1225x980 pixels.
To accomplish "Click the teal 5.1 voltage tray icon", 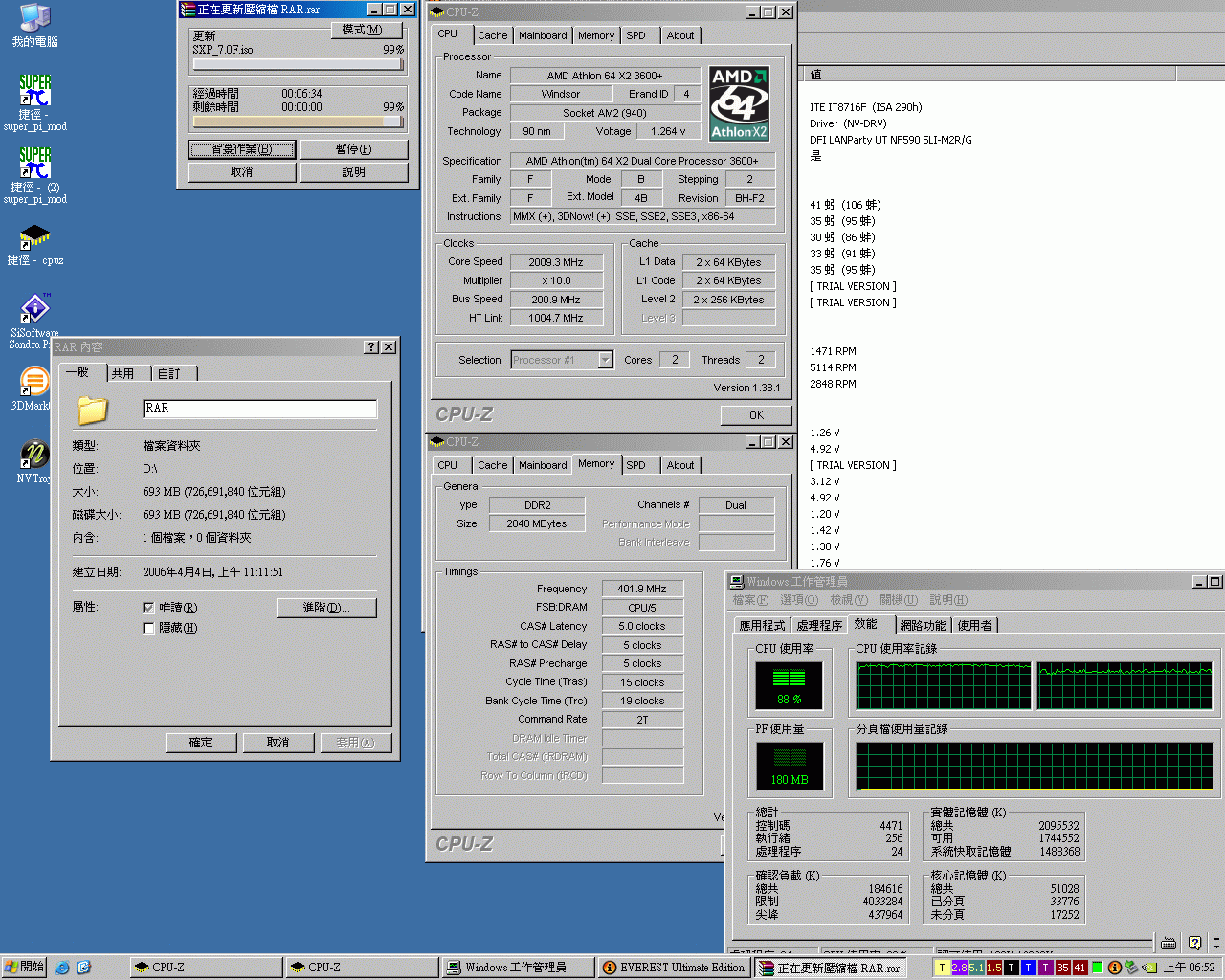I will tap(977, 968).
